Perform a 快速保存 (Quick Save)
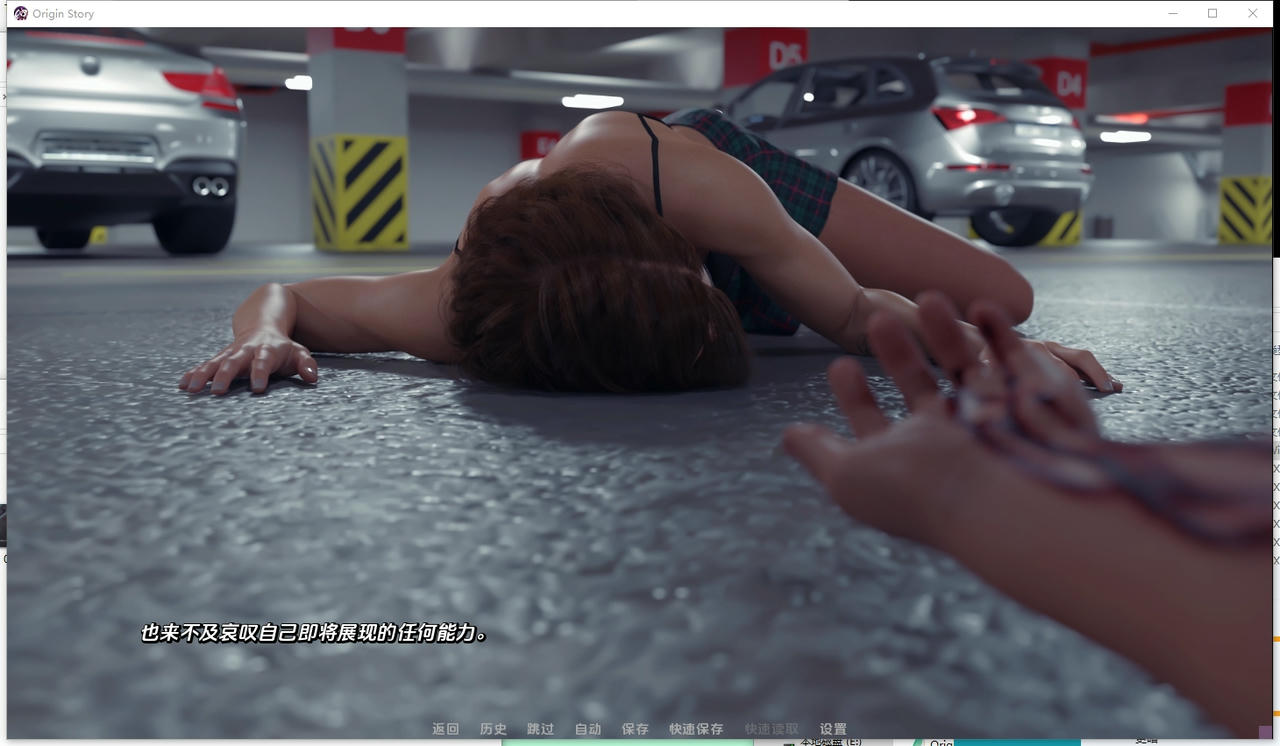 click(696, 728)
